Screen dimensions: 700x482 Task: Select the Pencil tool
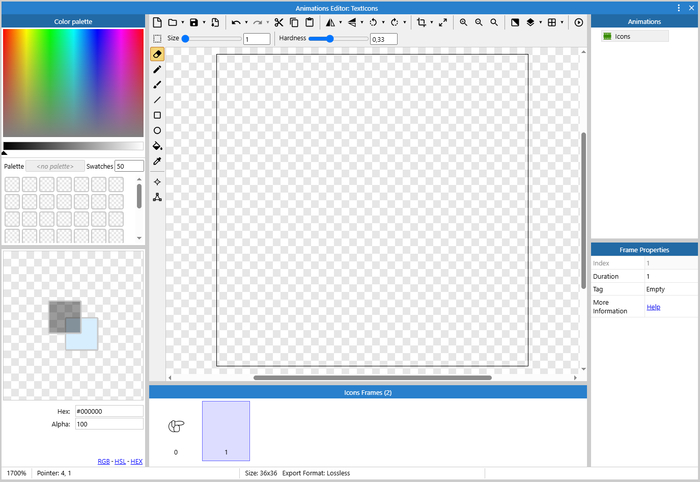[x=157, y=70]
